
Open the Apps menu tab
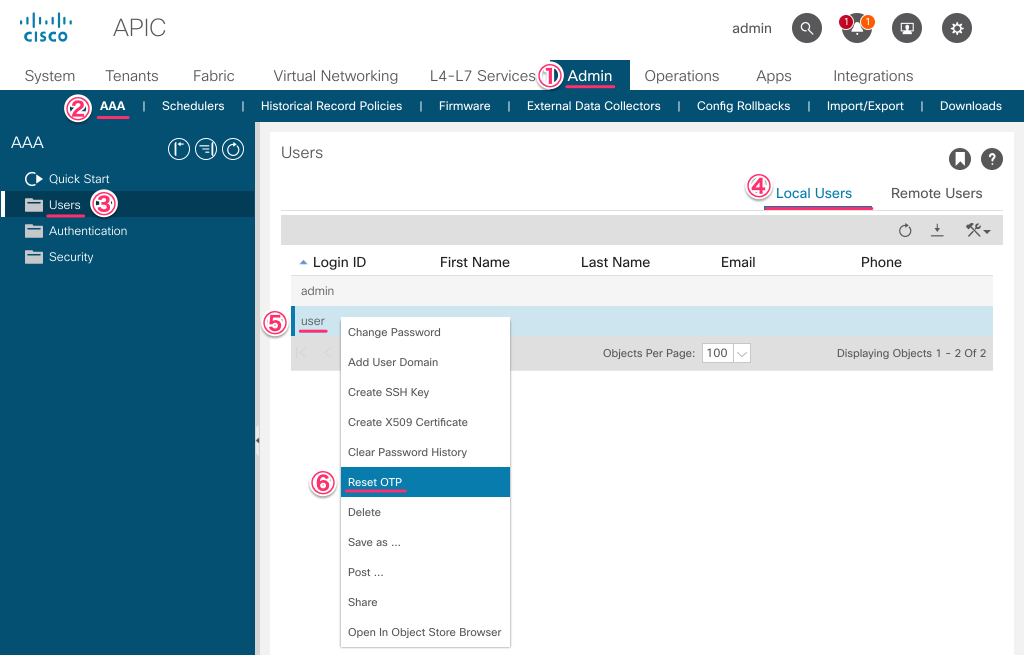coord(774,76)
